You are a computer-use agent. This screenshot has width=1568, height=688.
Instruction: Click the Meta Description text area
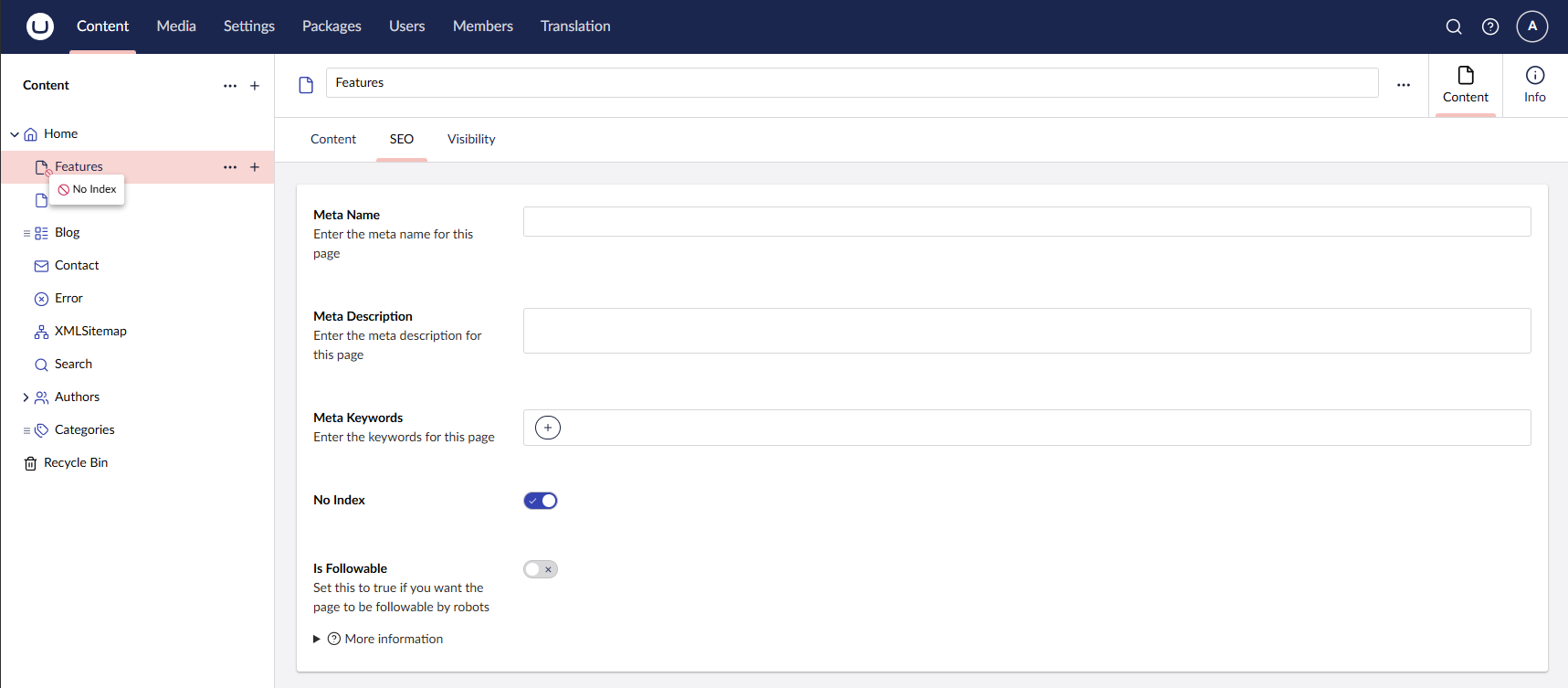click(1026, 331)
